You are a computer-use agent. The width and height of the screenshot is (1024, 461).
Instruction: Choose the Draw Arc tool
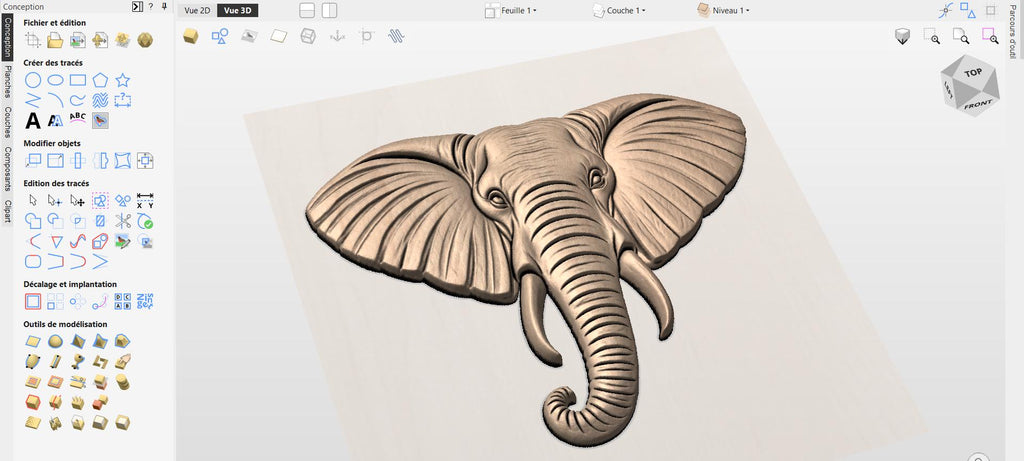[x=56, y=101]
